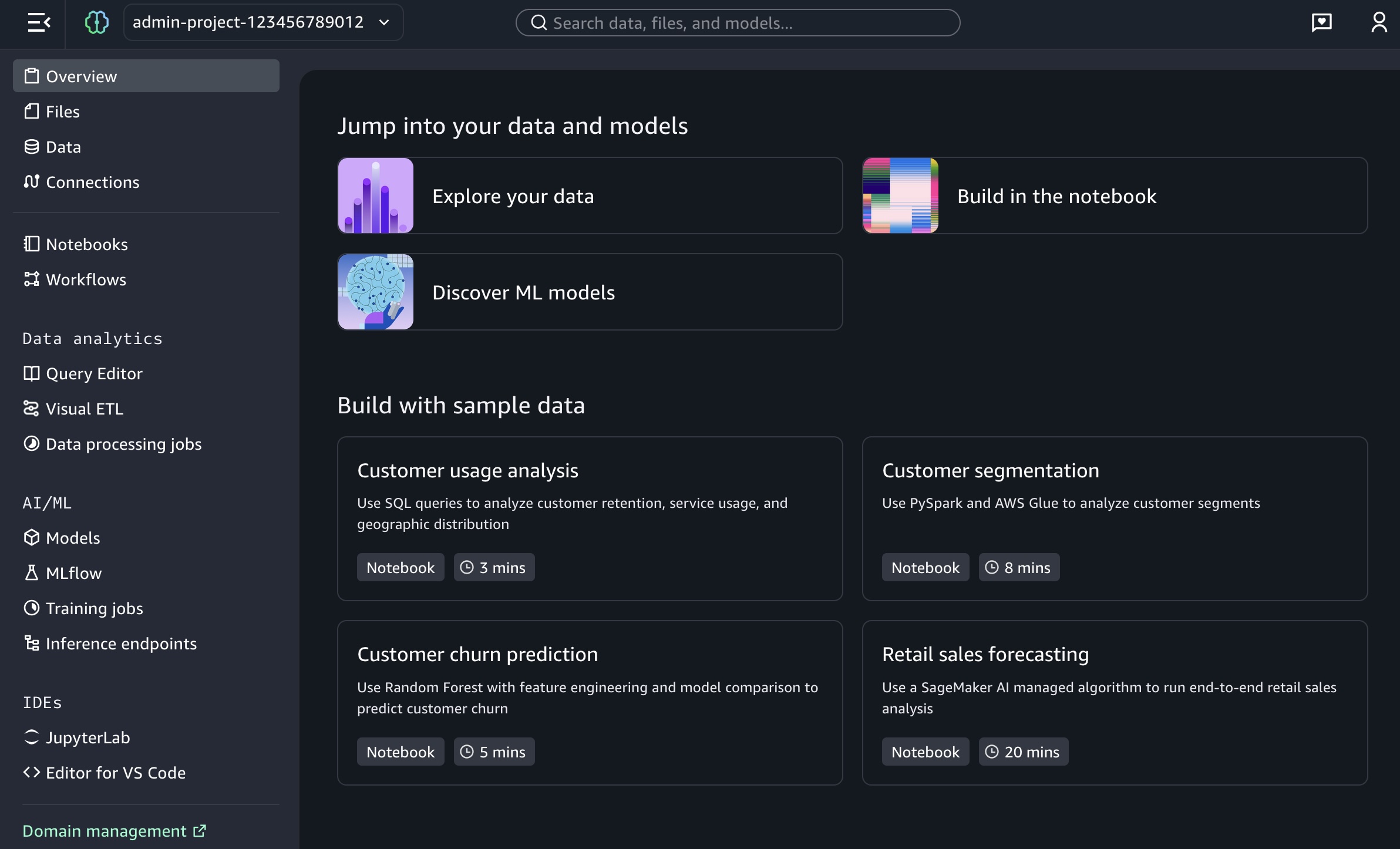
Task: Open the Discover ML models card
Action: (x=590, y=292)
